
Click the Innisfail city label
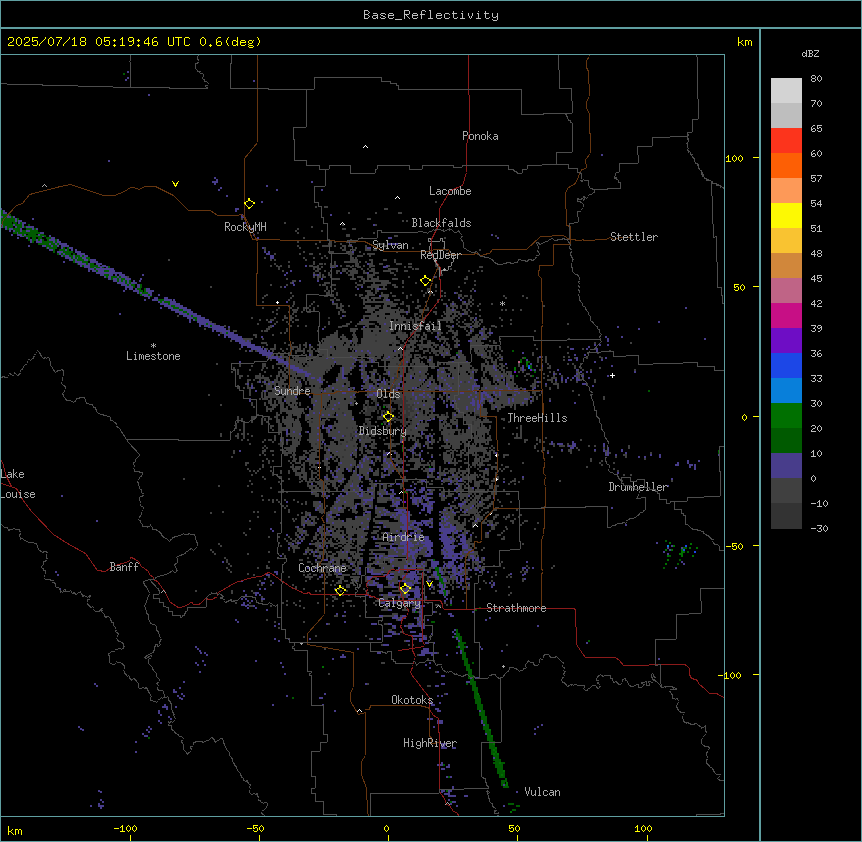coord(415,326)
